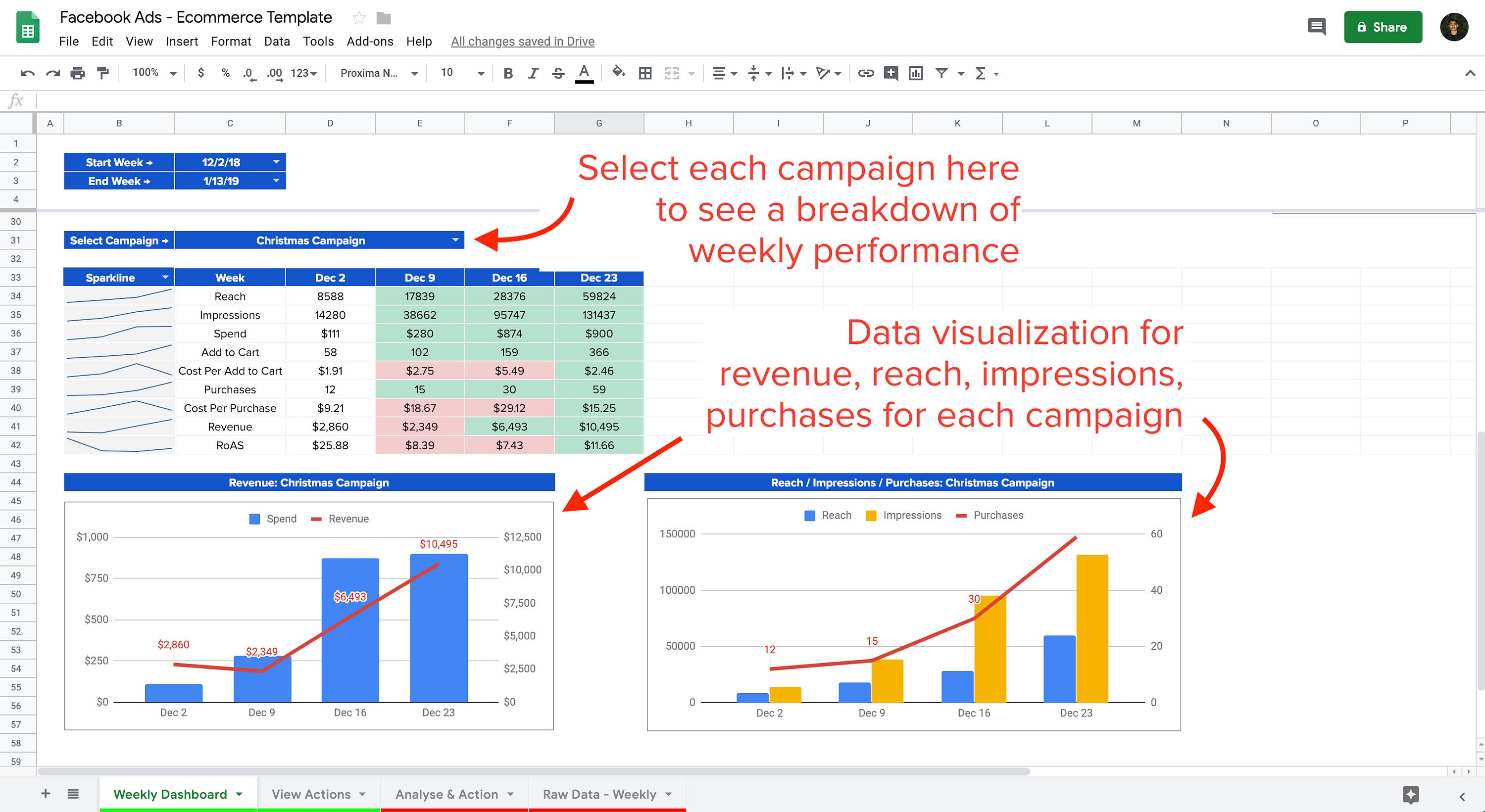Click the Undo icon
Screen dimensions: 1485x812
point(27,73)
